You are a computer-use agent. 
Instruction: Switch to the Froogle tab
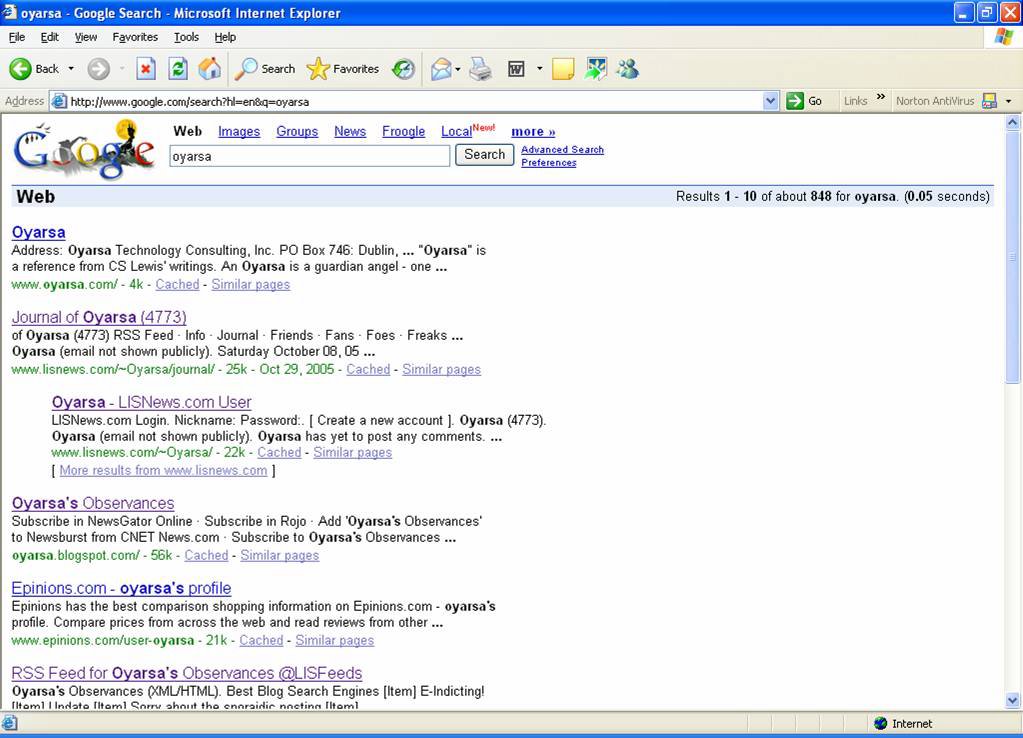[403, 131]
